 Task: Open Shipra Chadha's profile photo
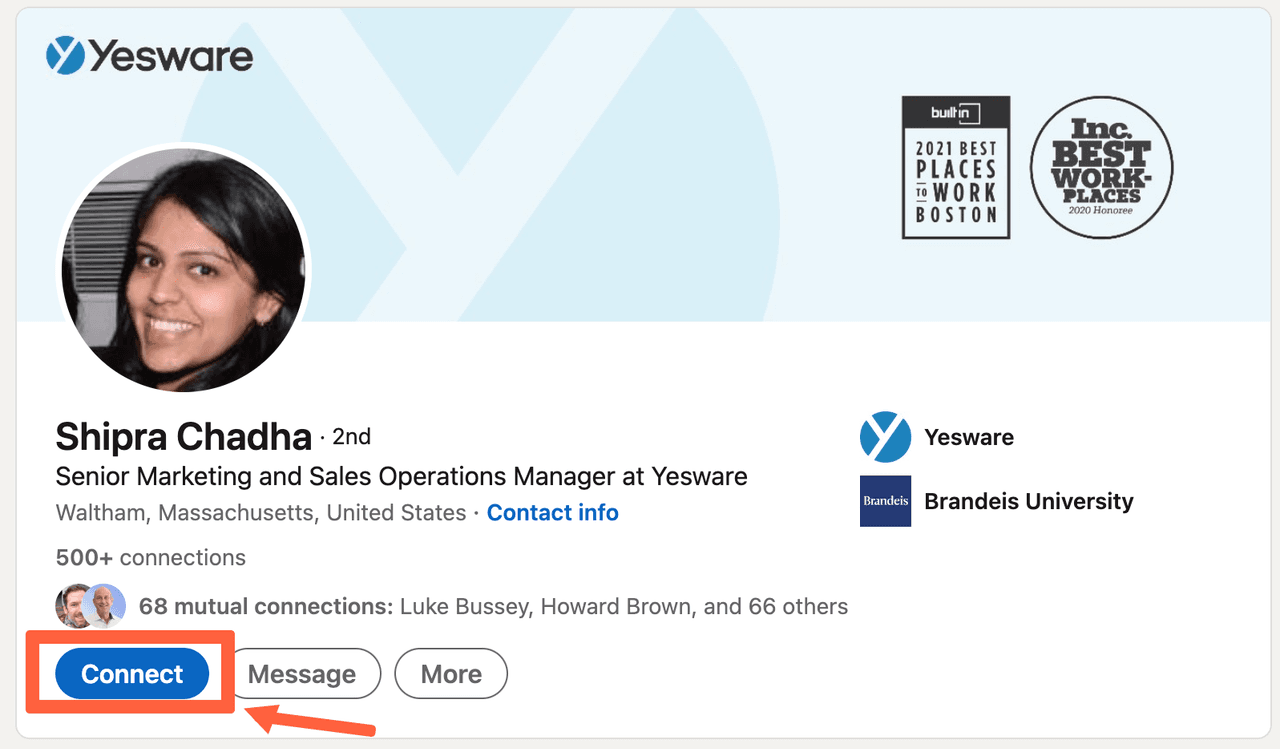click(185, 270)
